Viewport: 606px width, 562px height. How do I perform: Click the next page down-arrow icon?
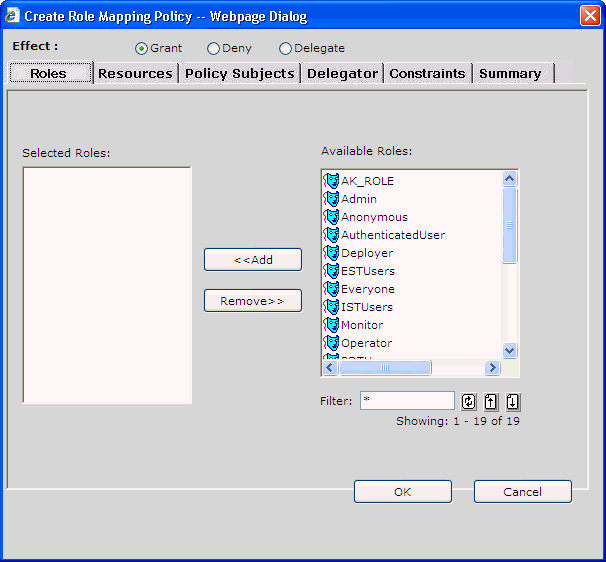click(x=513, y=402)
